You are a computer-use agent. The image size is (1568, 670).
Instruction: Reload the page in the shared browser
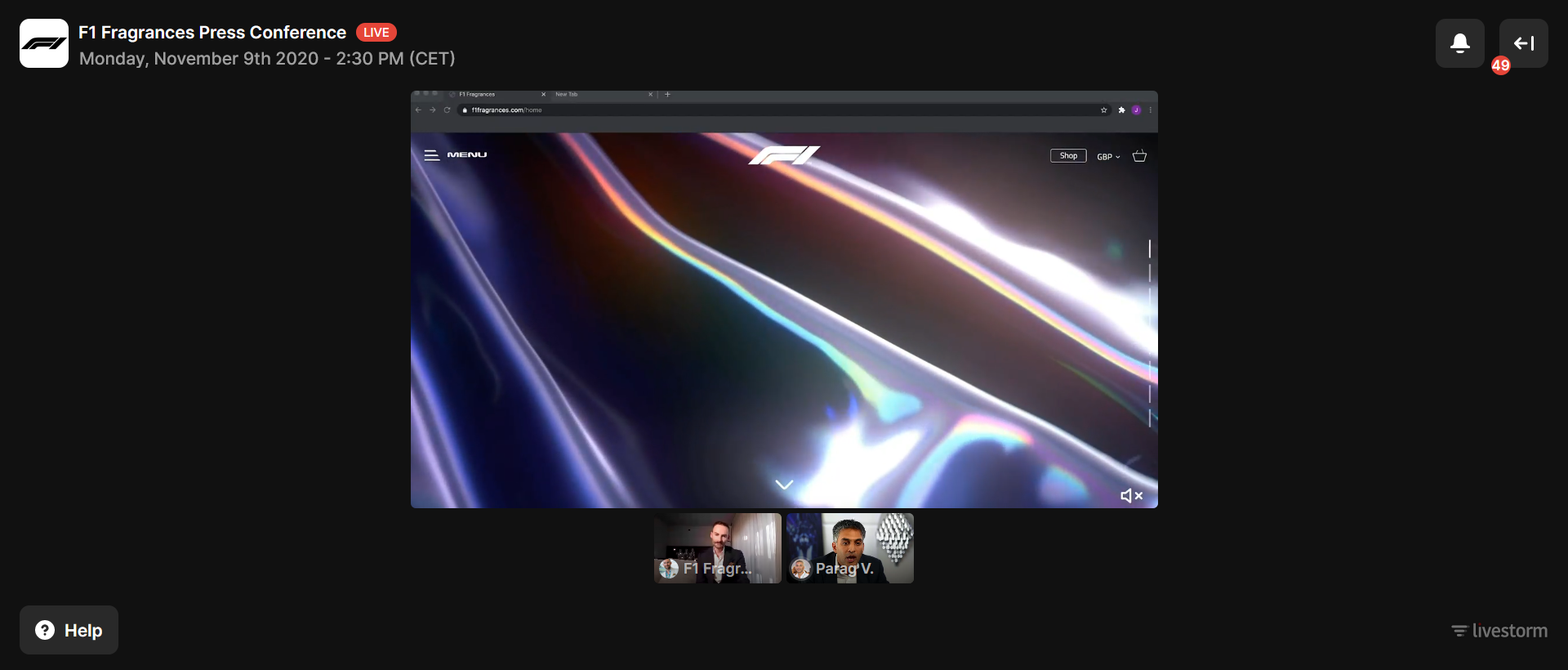[447, 110]
